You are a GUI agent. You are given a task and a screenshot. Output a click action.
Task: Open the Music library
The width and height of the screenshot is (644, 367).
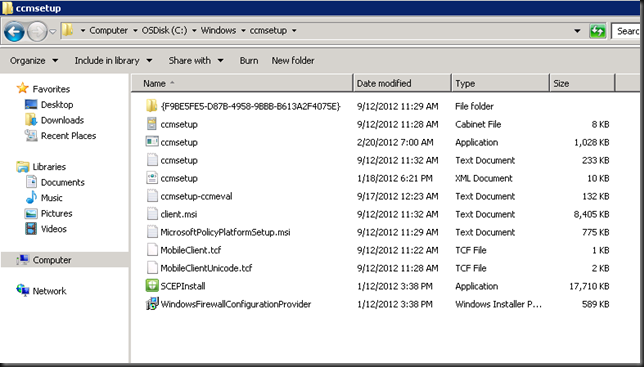pyautogui.click(x=51, y=198)
